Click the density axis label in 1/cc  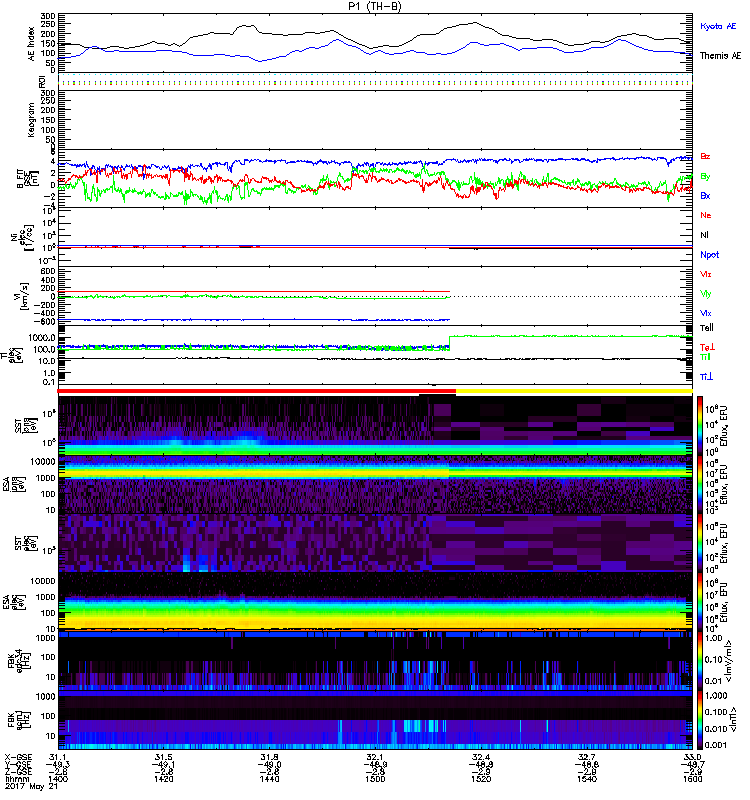21,237
